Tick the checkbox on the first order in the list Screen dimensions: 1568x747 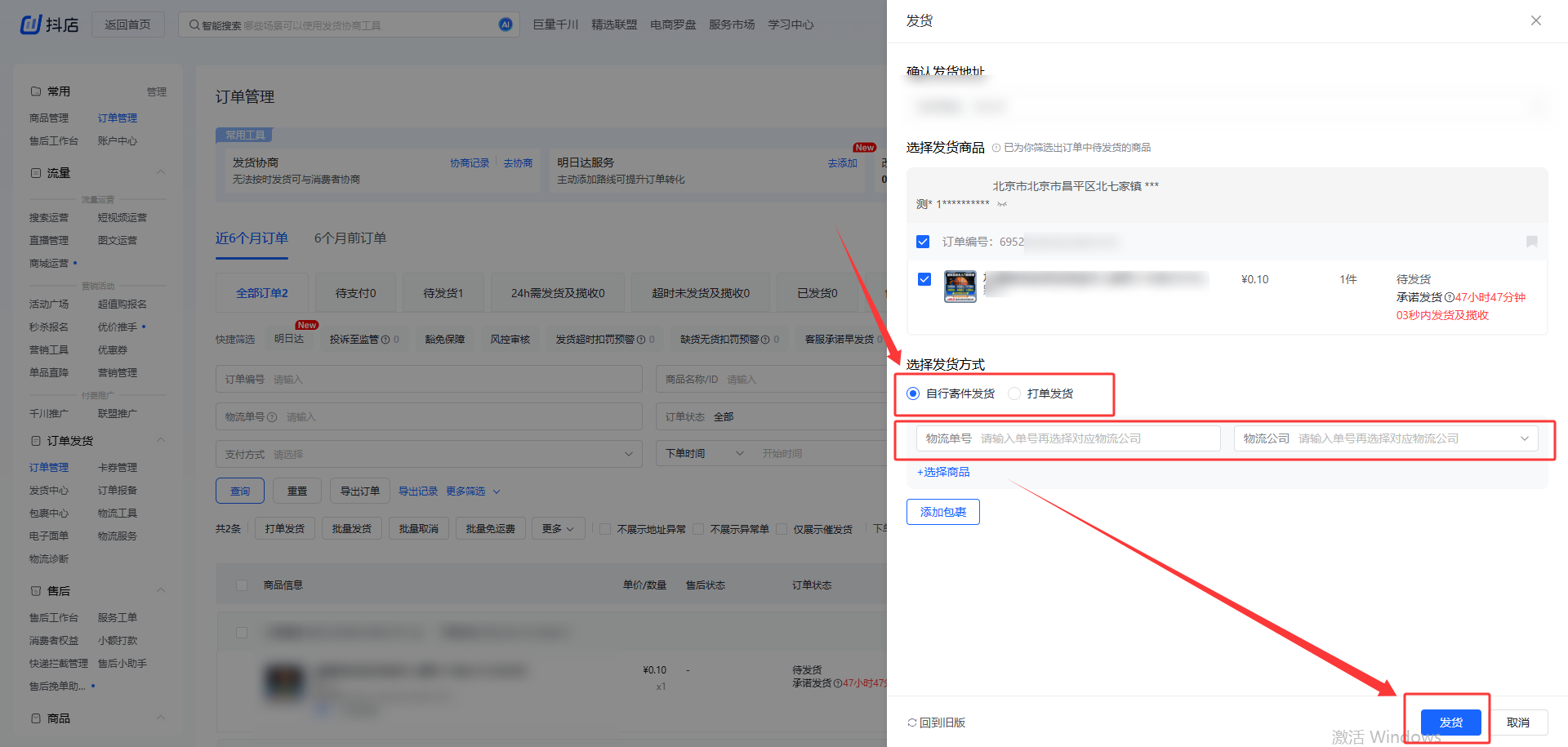click(x=242, y=633)
